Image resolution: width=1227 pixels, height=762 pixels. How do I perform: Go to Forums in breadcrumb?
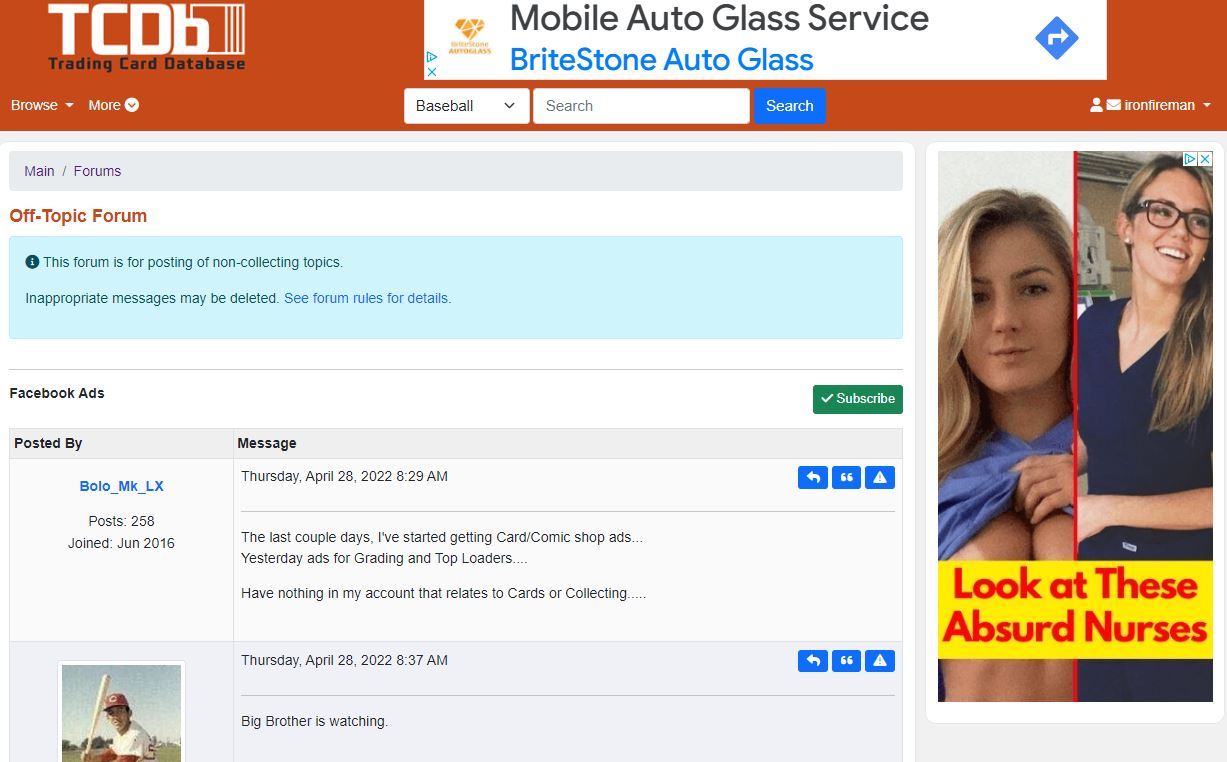97,171
